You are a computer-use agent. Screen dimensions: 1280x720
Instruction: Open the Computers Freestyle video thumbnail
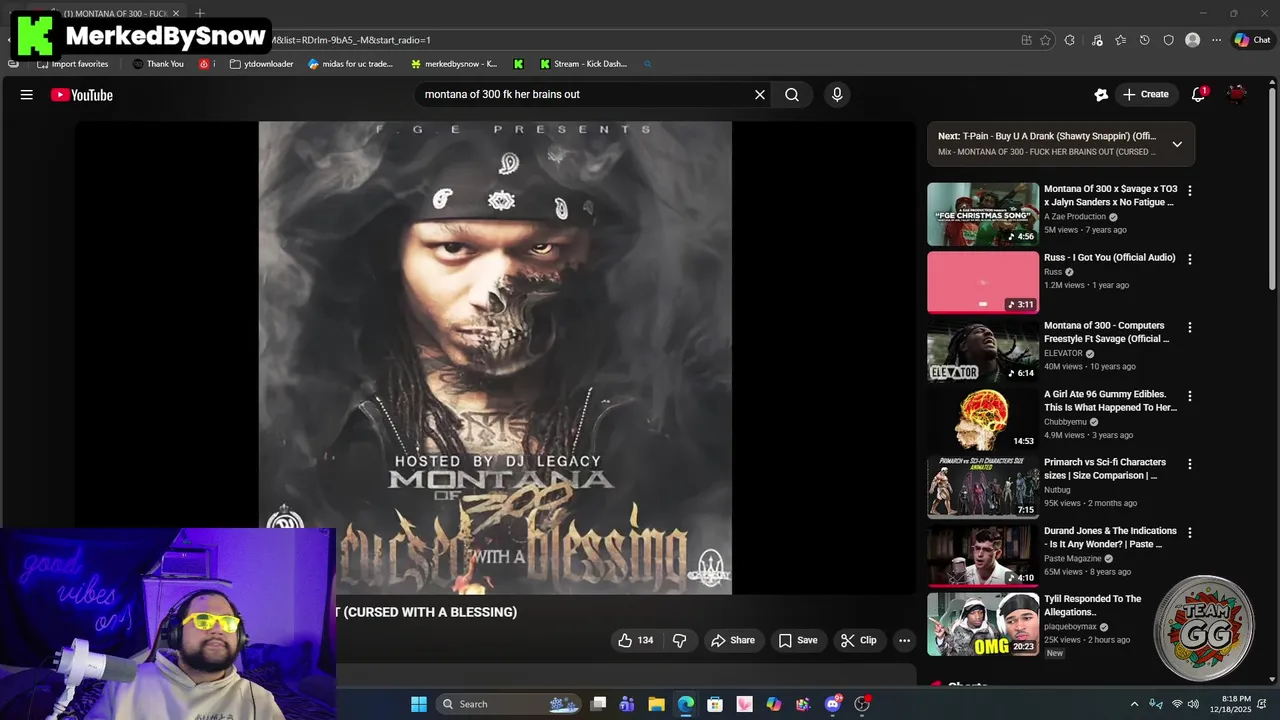point(983,351)
